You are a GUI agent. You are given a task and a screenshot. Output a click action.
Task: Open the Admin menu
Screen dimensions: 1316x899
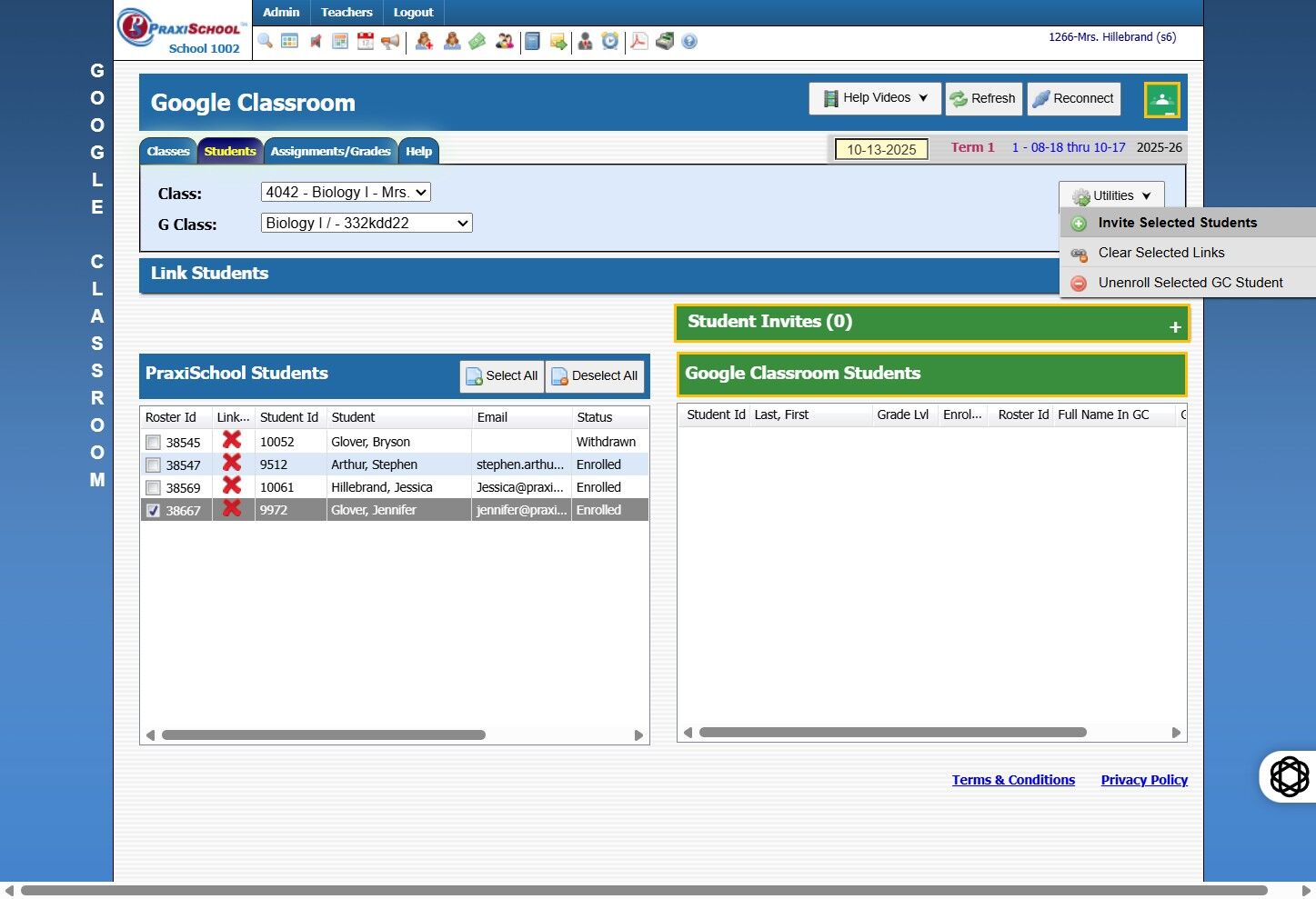click(x=281, y=13)
